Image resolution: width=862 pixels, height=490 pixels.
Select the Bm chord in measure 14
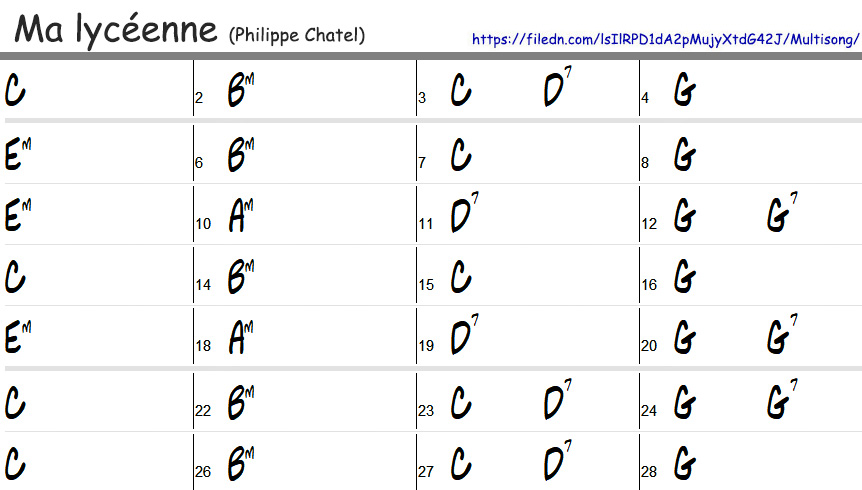(x=241, y=276)
